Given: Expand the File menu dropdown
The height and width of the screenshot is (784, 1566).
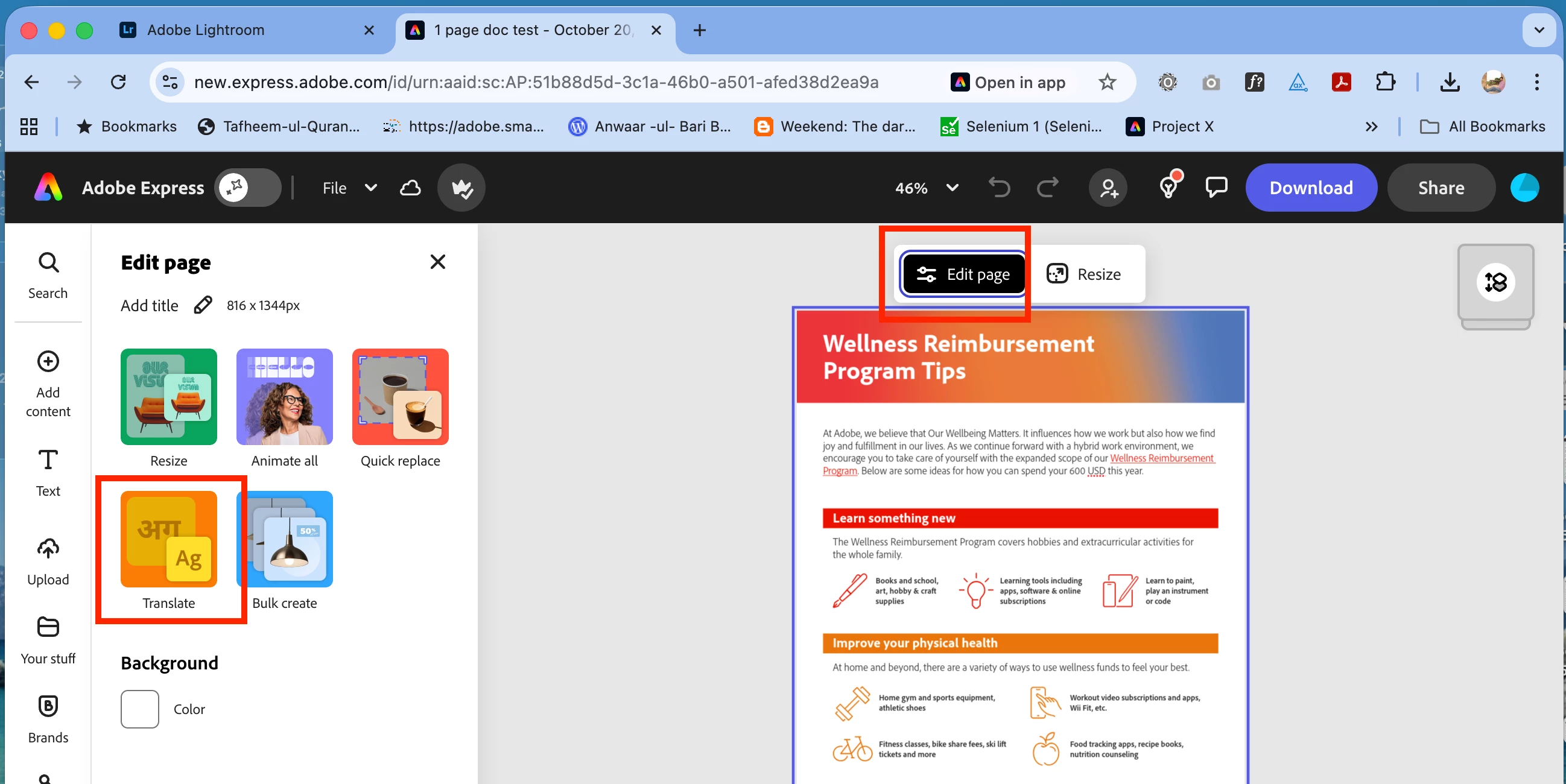Looking at the screenshot, I should coord(349,188).
